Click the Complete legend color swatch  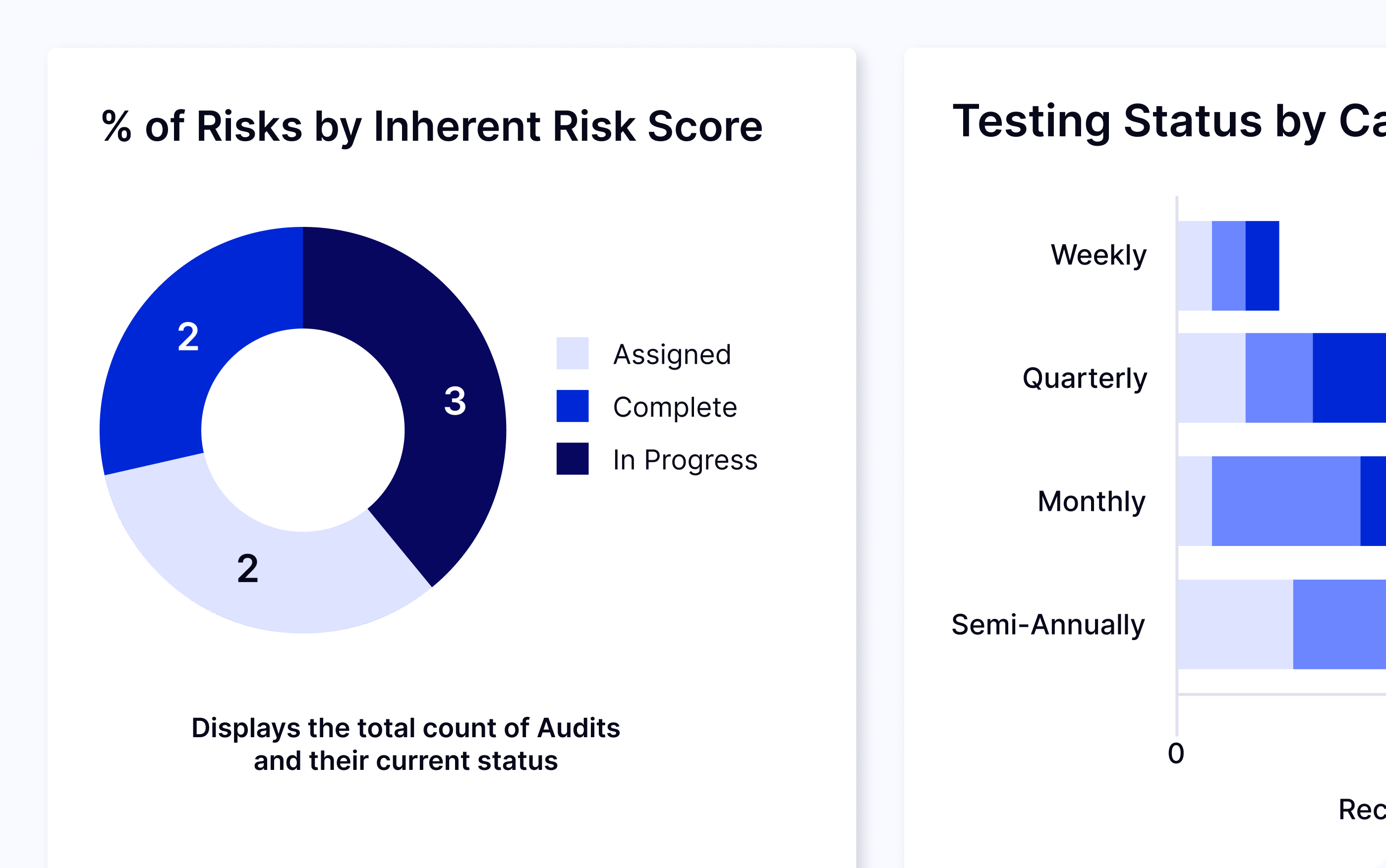(572, 406)
